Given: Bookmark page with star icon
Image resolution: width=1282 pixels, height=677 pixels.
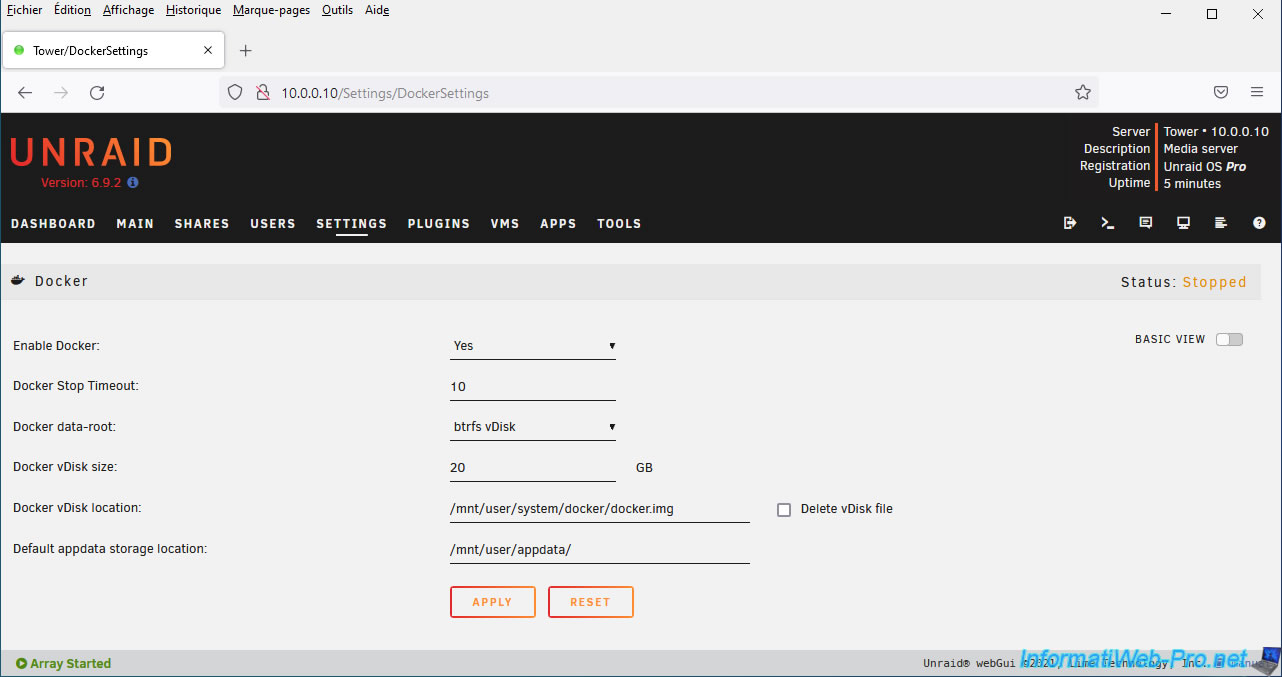Looking at the screenshot, I should [x=1082, y=93].
